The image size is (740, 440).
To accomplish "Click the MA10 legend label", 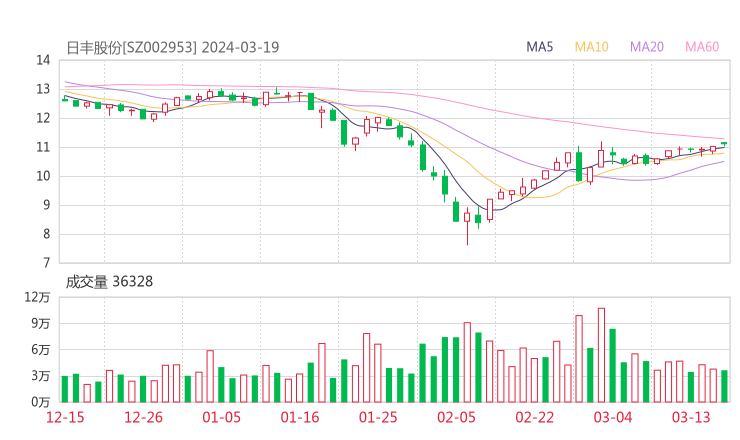I will point(591,47).
